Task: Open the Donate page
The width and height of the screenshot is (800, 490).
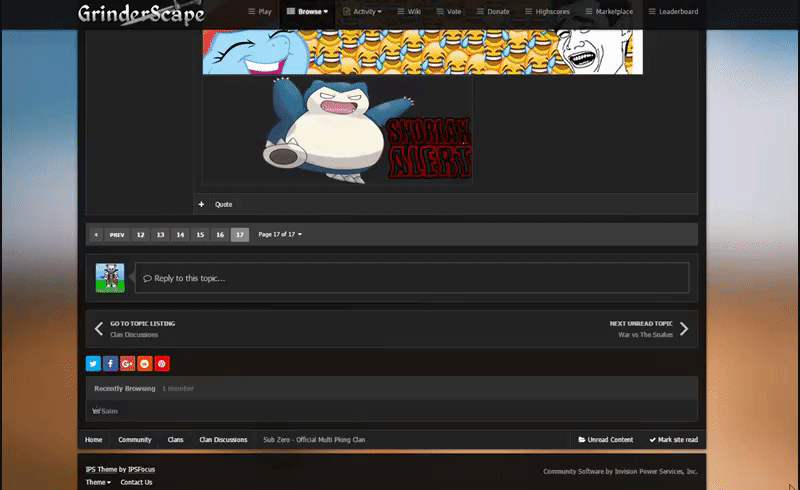Action: (x=493, y=12)
